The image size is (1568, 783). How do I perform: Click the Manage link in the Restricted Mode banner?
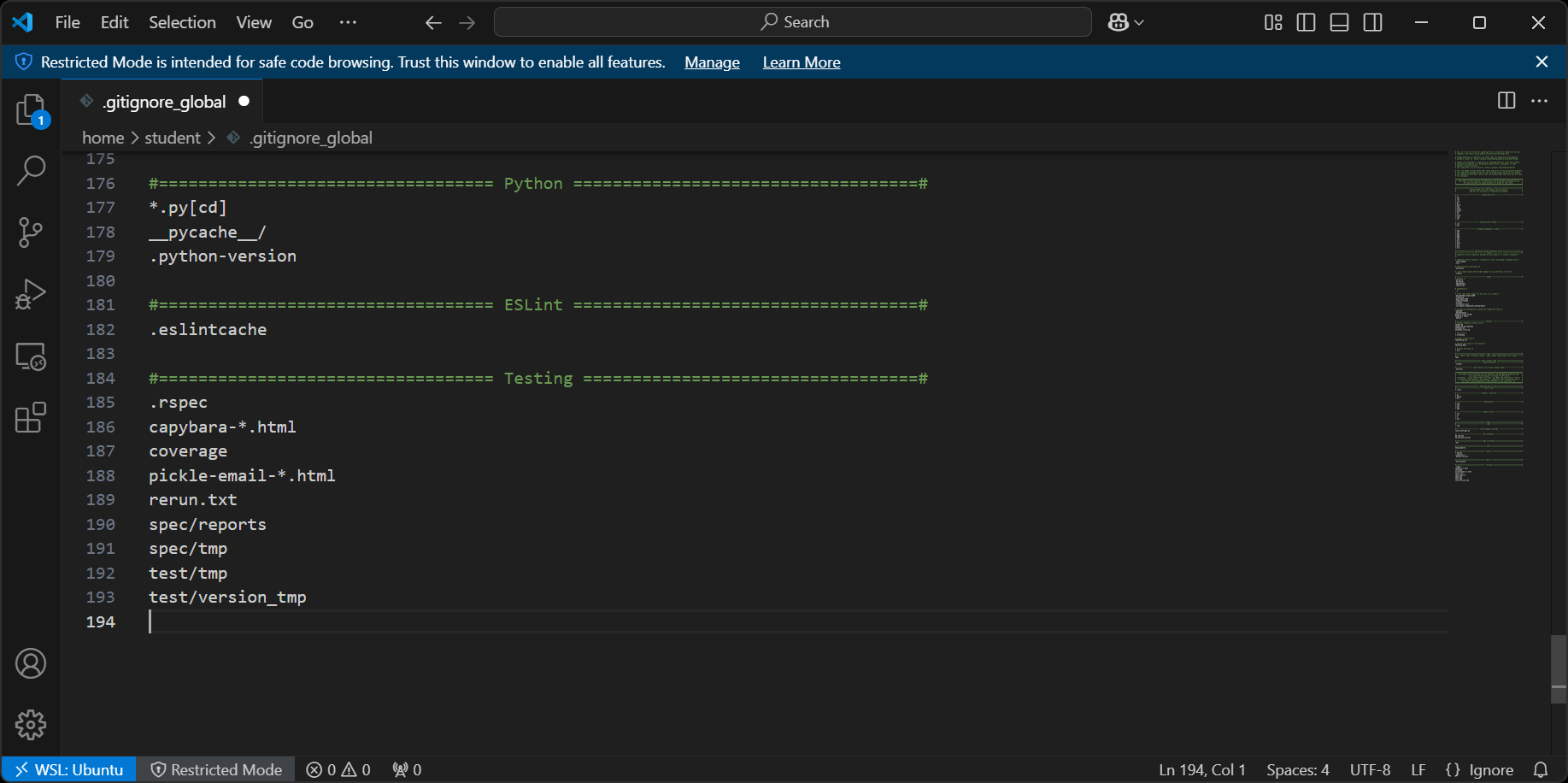712,62
